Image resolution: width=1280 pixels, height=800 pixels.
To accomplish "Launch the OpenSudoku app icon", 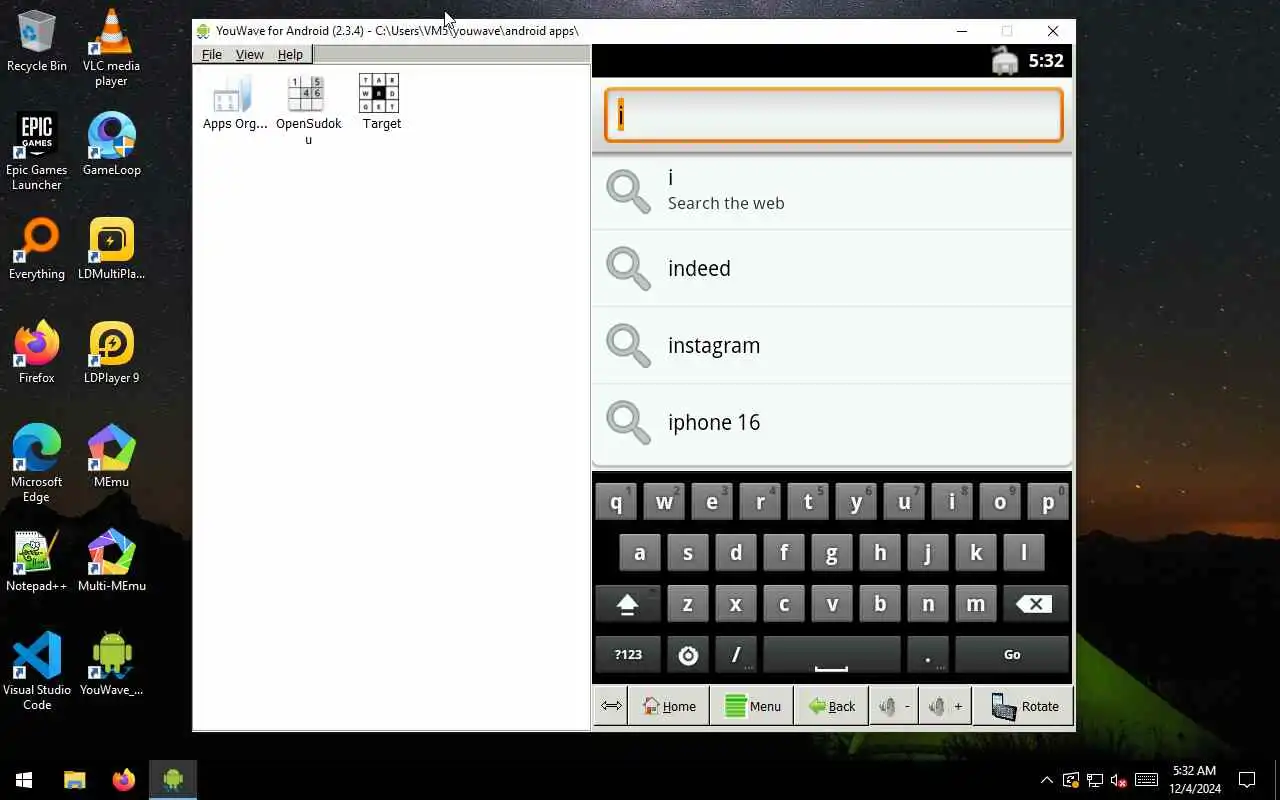I will tap(308, 110).
